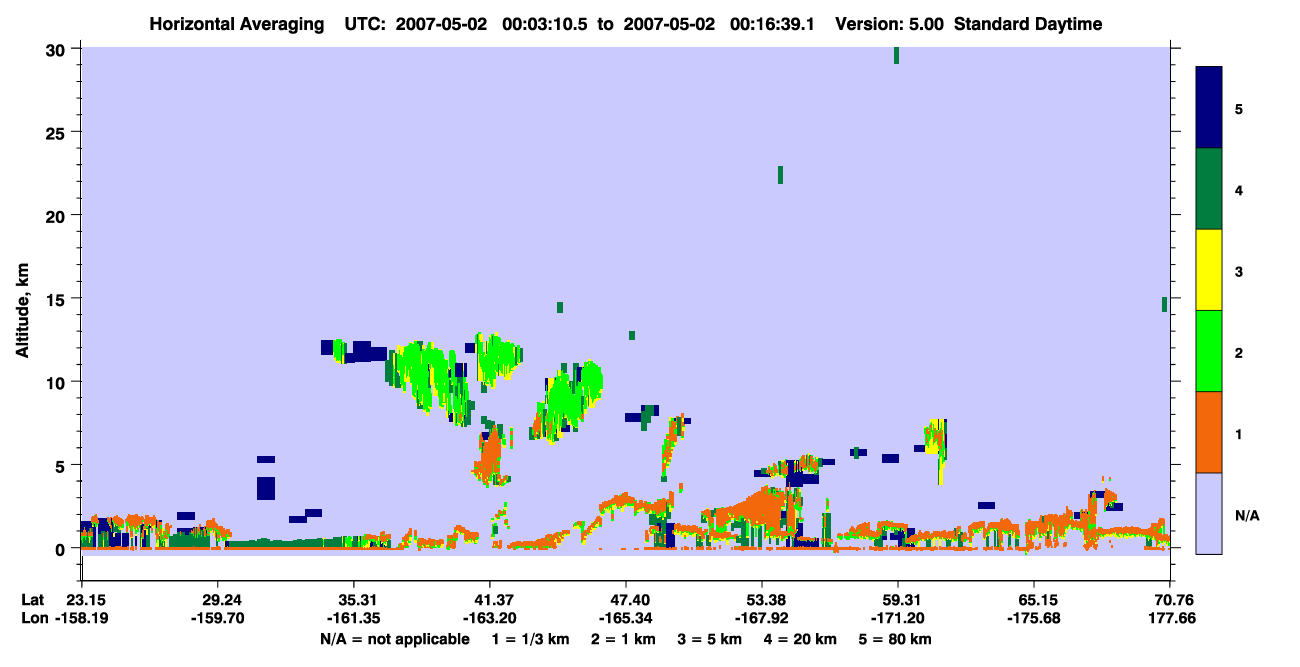
Task: Click latitude value 35.31
Action: pos(354,600)
